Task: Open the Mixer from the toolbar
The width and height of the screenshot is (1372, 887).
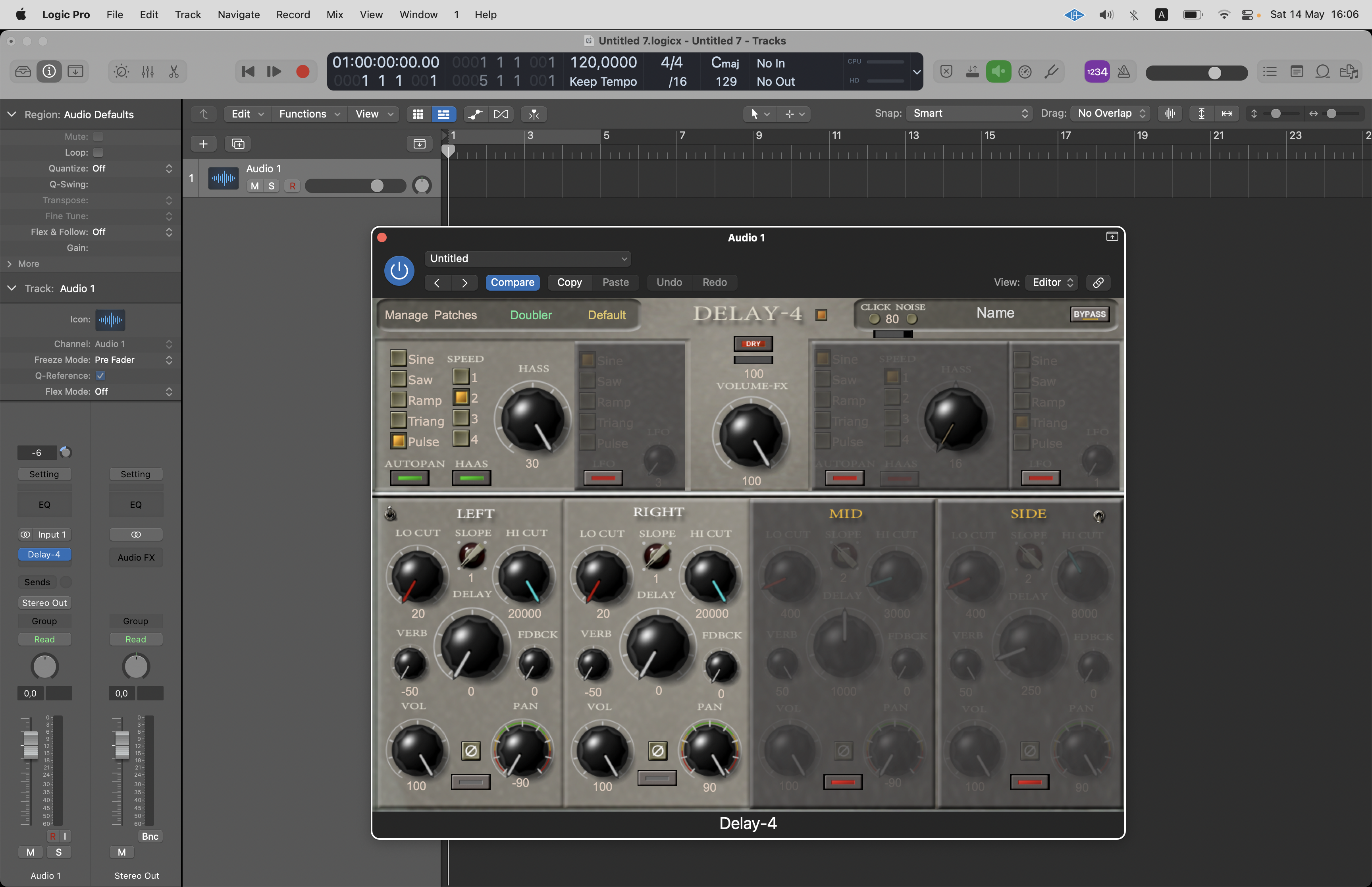Action: point(147,71)
